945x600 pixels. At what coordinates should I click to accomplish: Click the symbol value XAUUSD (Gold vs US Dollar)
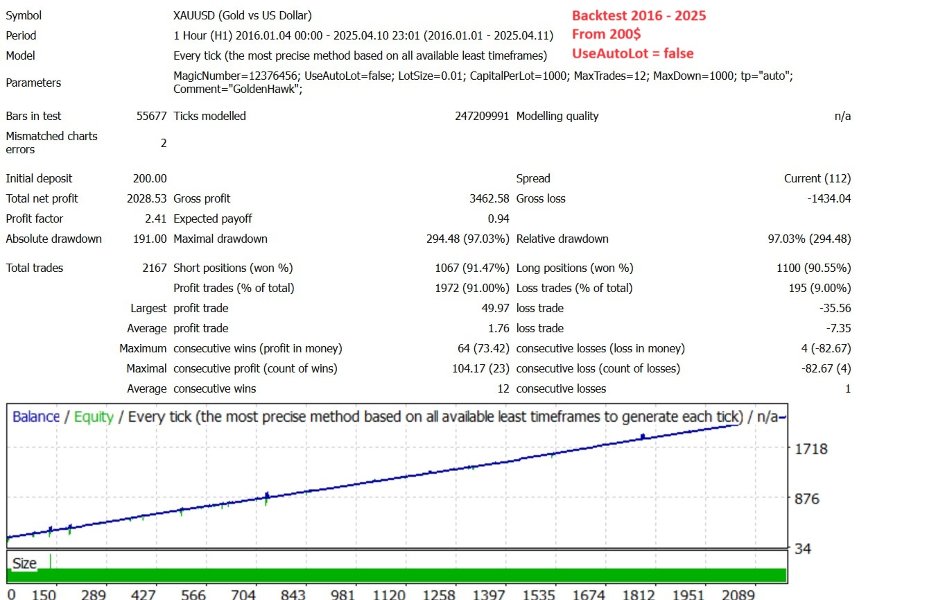[x=242, y=16]
